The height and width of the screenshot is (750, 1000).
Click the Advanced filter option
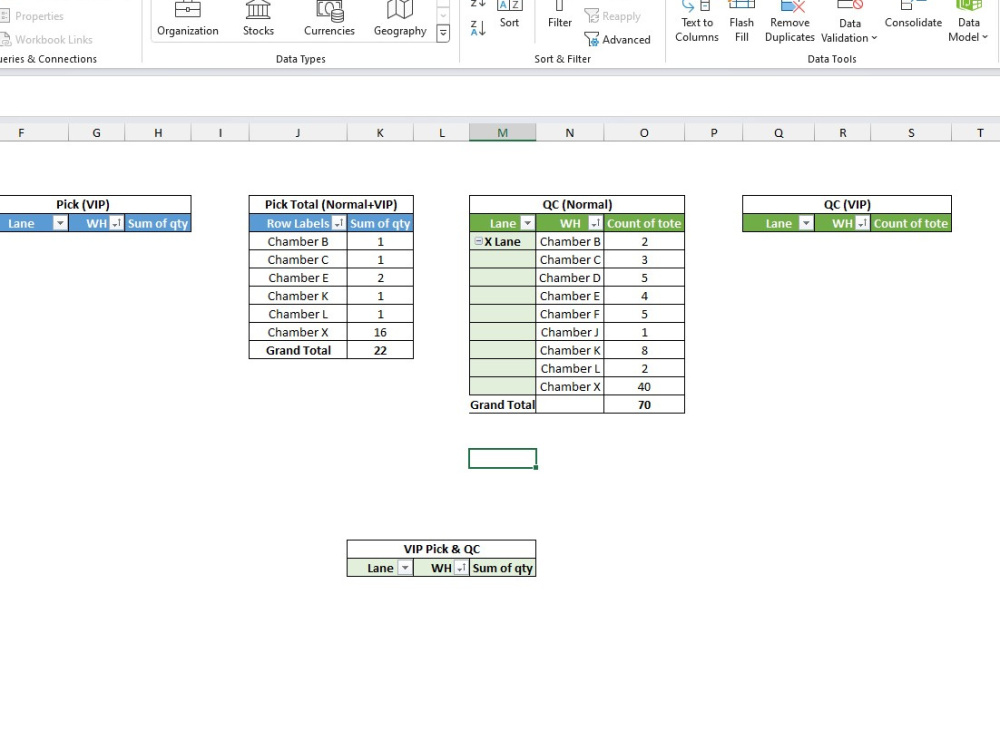click(x=618, y=39)
